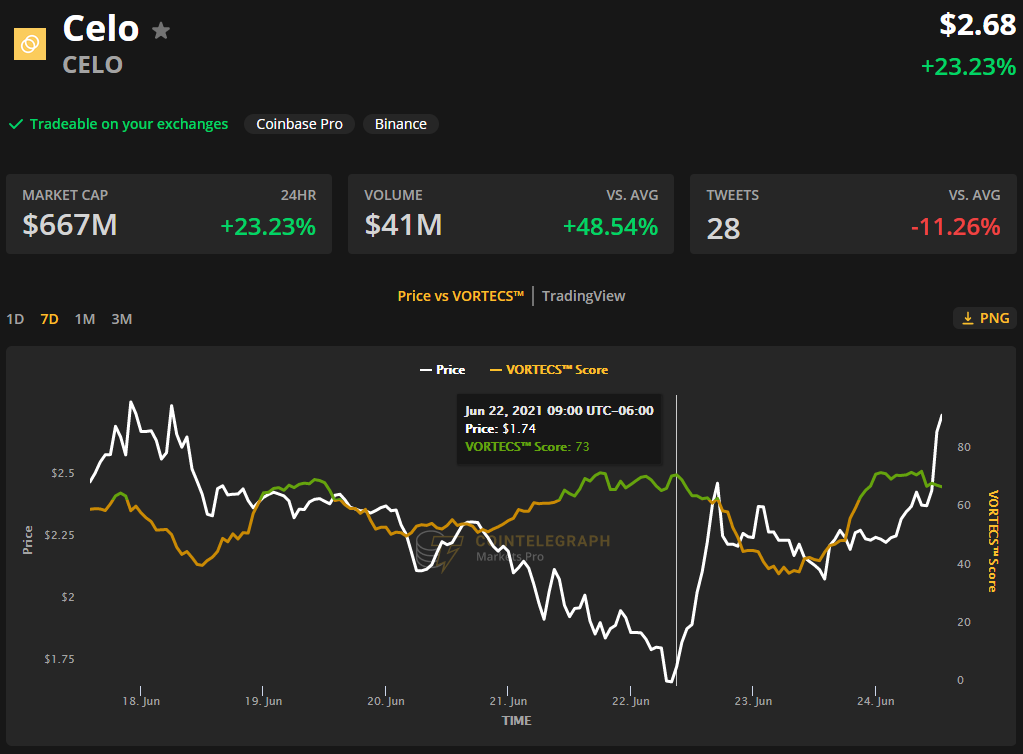Image resolution: width=1023 pixels, height=754 pixels.
Task: Open the Volume stats card
Action: pos(511,214)
